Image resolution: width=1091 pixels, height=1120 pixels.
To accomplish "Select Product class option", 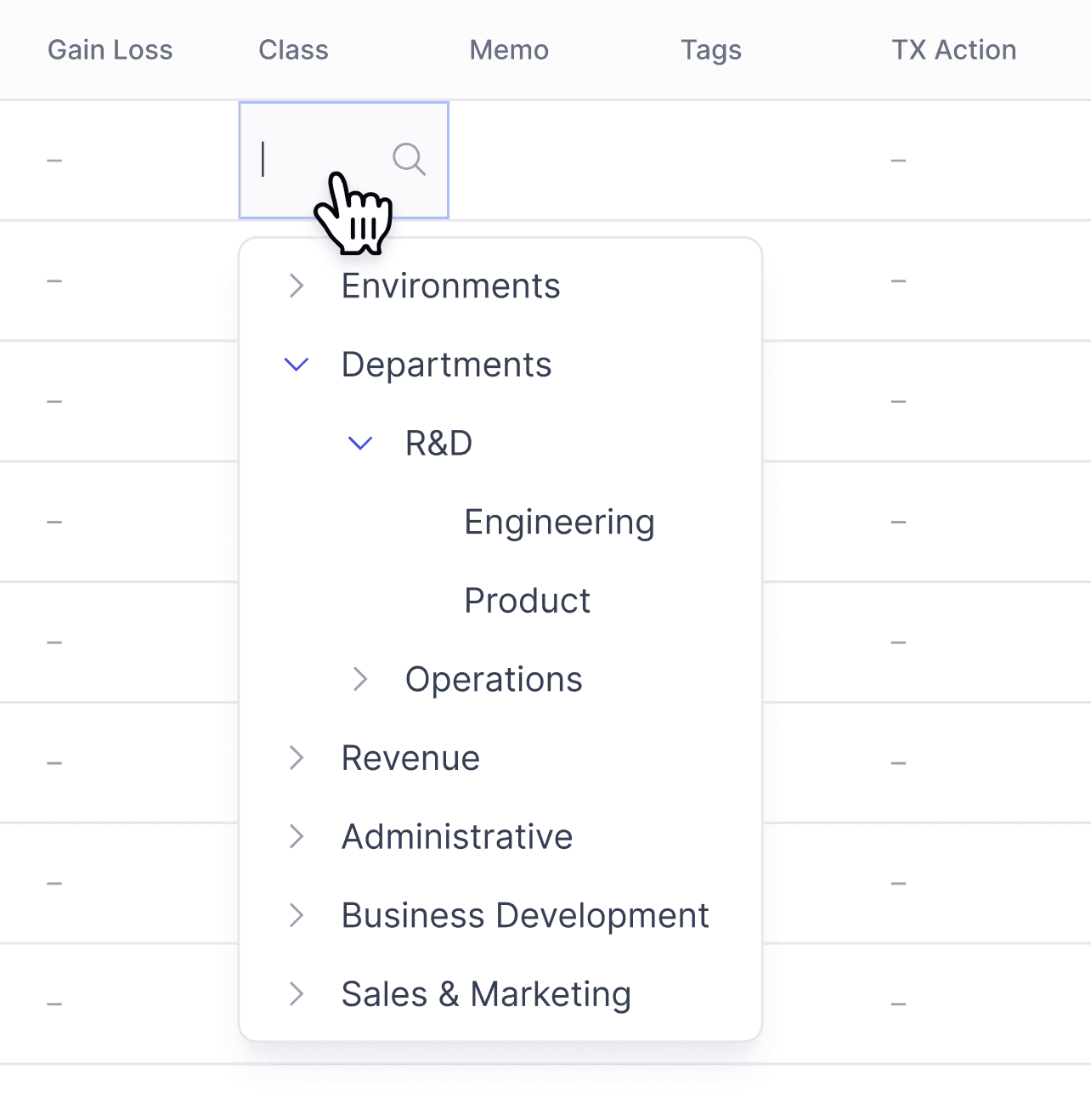I will click(527, 601).
